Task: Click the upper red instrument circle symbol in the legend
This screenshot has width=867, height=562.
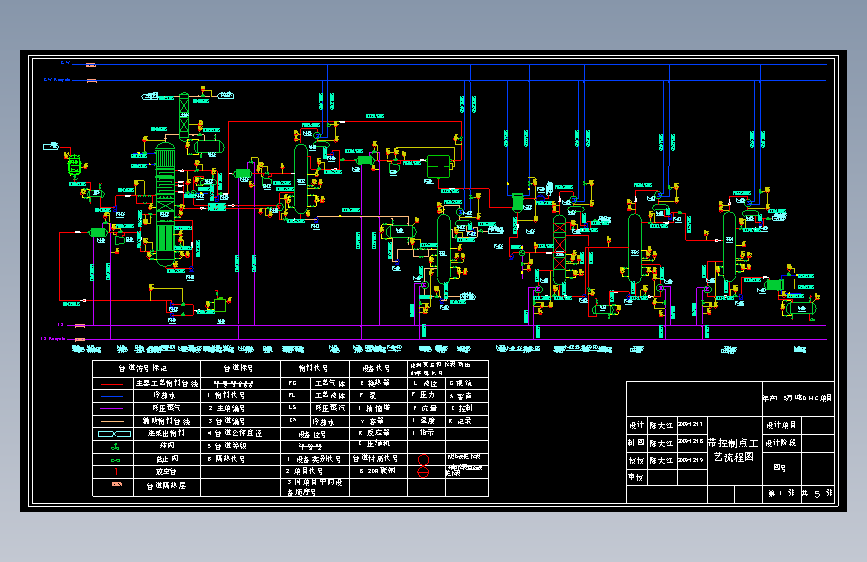Action: click(423, 460)
